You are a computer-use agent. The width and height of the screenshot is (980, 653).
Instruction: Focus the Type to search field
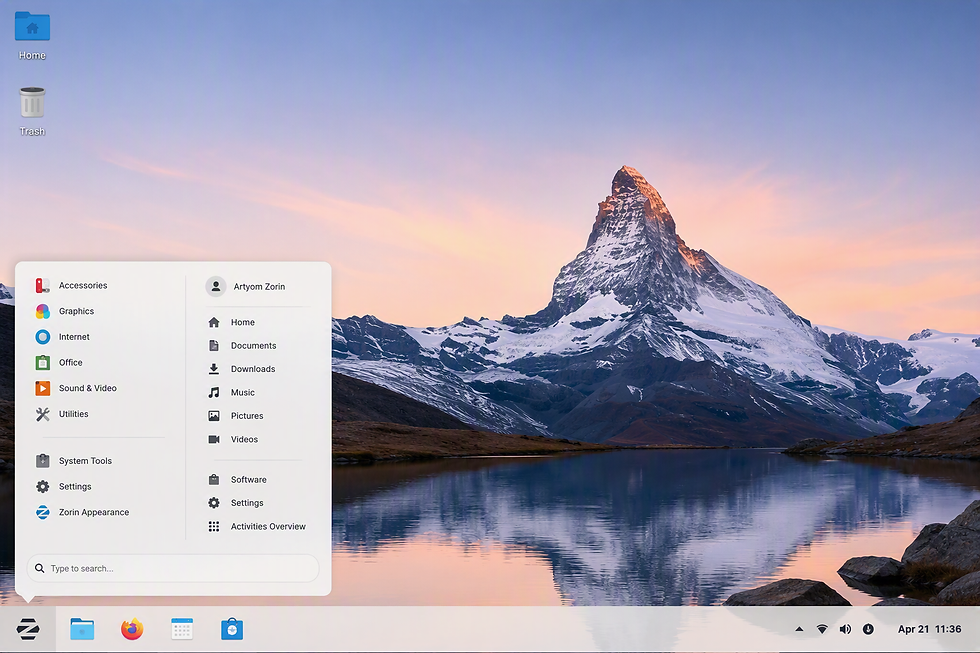(173, 569)
